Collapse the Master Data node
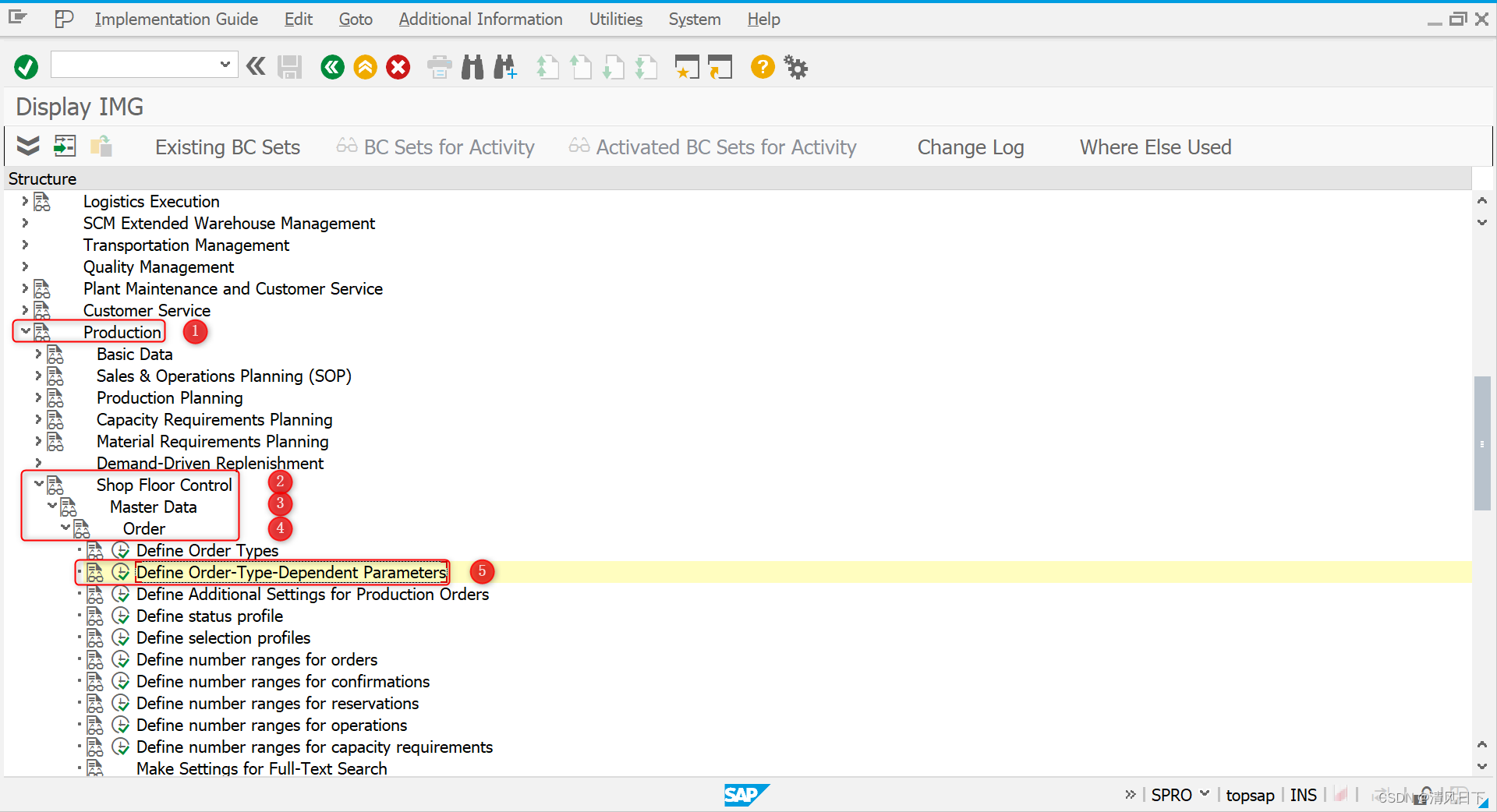Screen dimensions: 1497x812 tap(51, 506)
